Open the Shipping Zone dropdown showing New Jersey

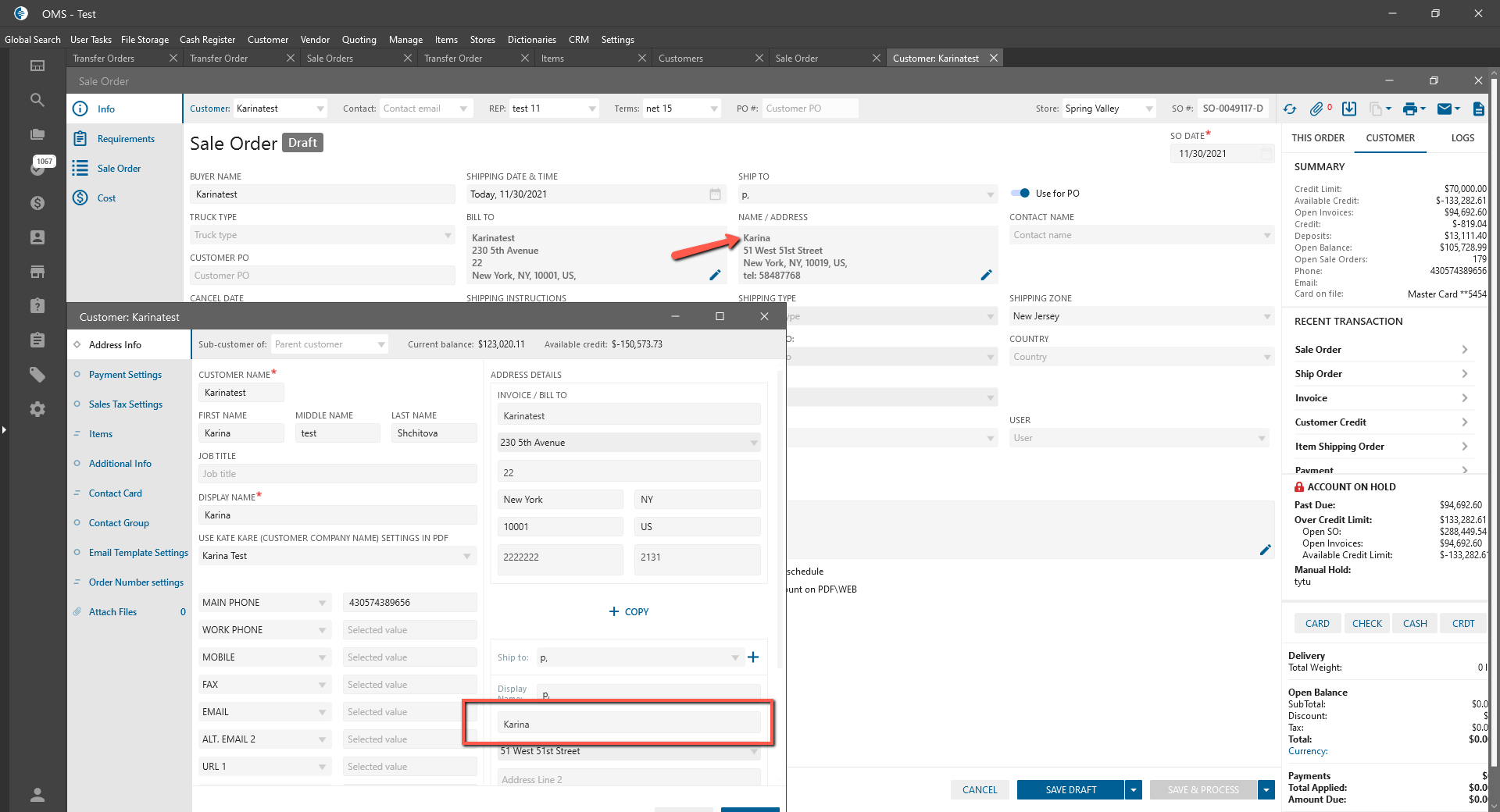pyautogui.click(x=1266, y=316)
